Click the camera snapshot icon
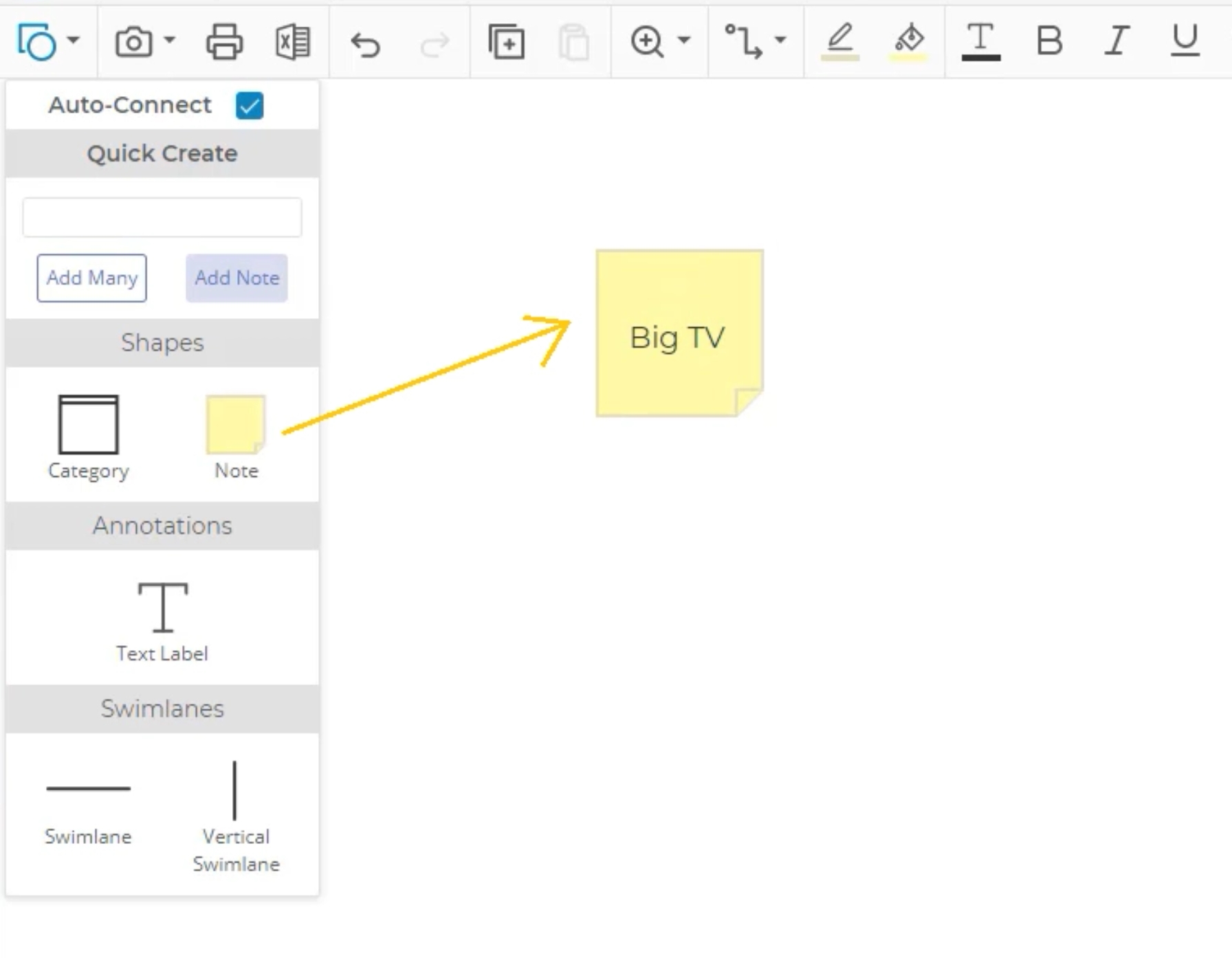1232x958 pixels. tap(133, 42)
